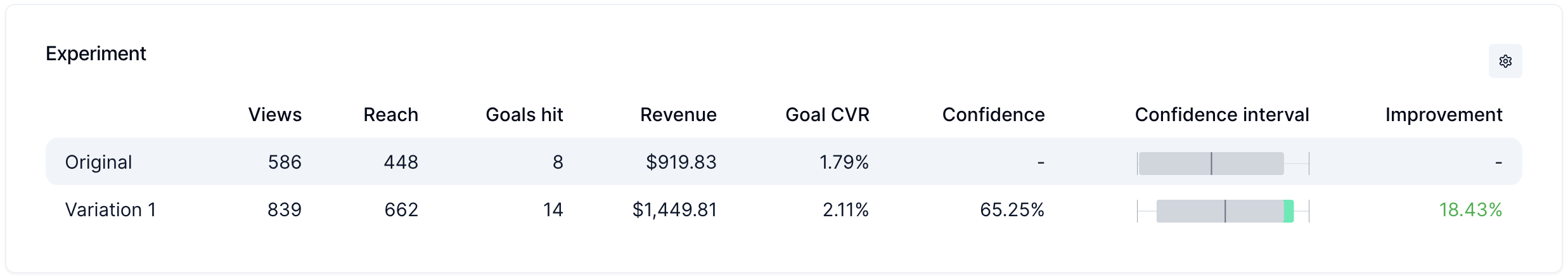This screenshot has height=279, width=1568.
Task: Click the Confidence interval column header
Action: point(1221,115)
